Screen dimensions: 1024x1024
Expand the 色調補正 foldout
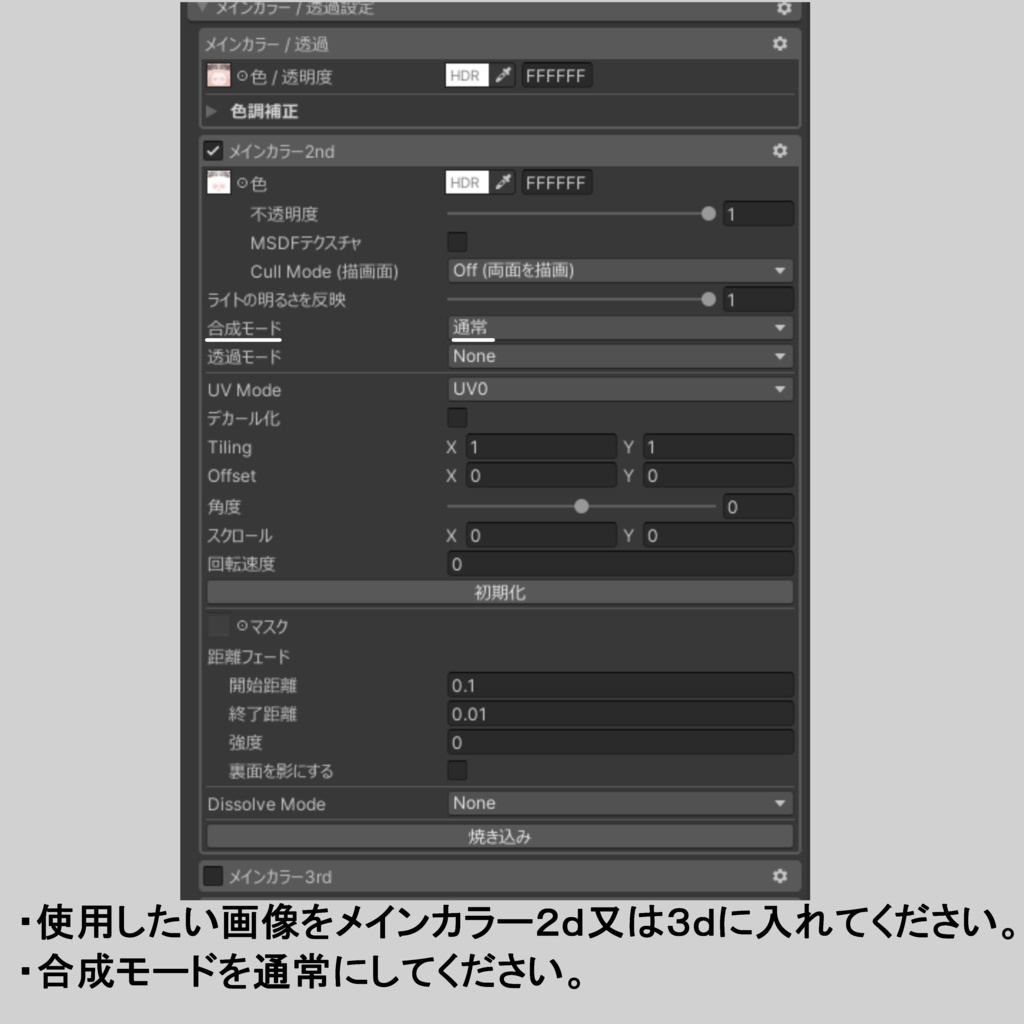coord(211,111)
